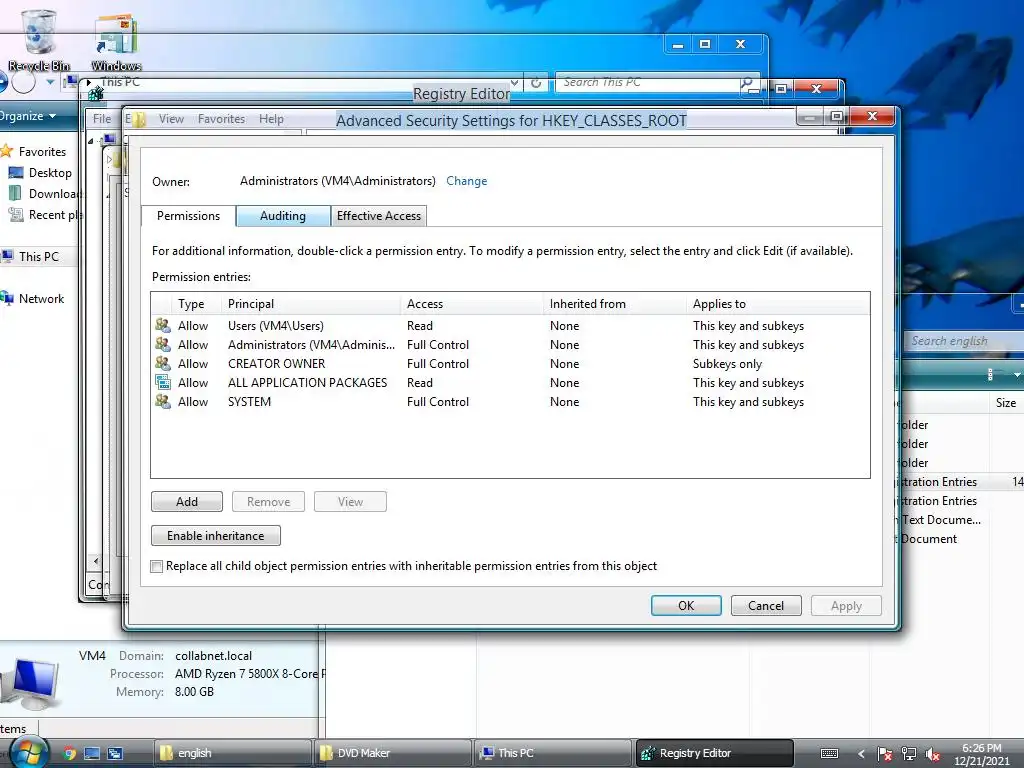Switch to english folder taskbar button
The height and width of the screenshot is (768, 1024).
[x=232, y=753]
